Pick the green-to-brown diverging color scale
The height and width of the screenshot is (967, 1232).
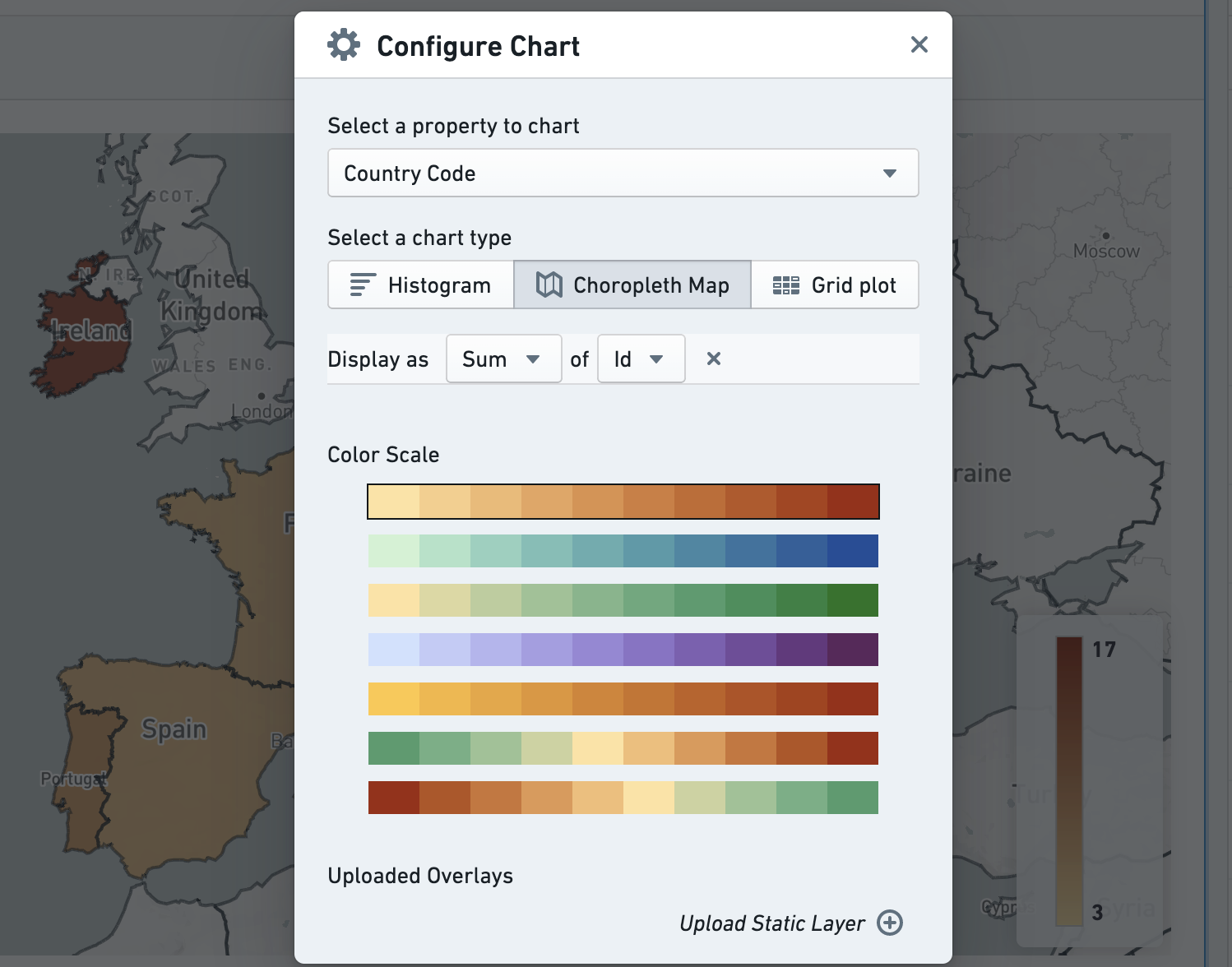pos(623,748)
